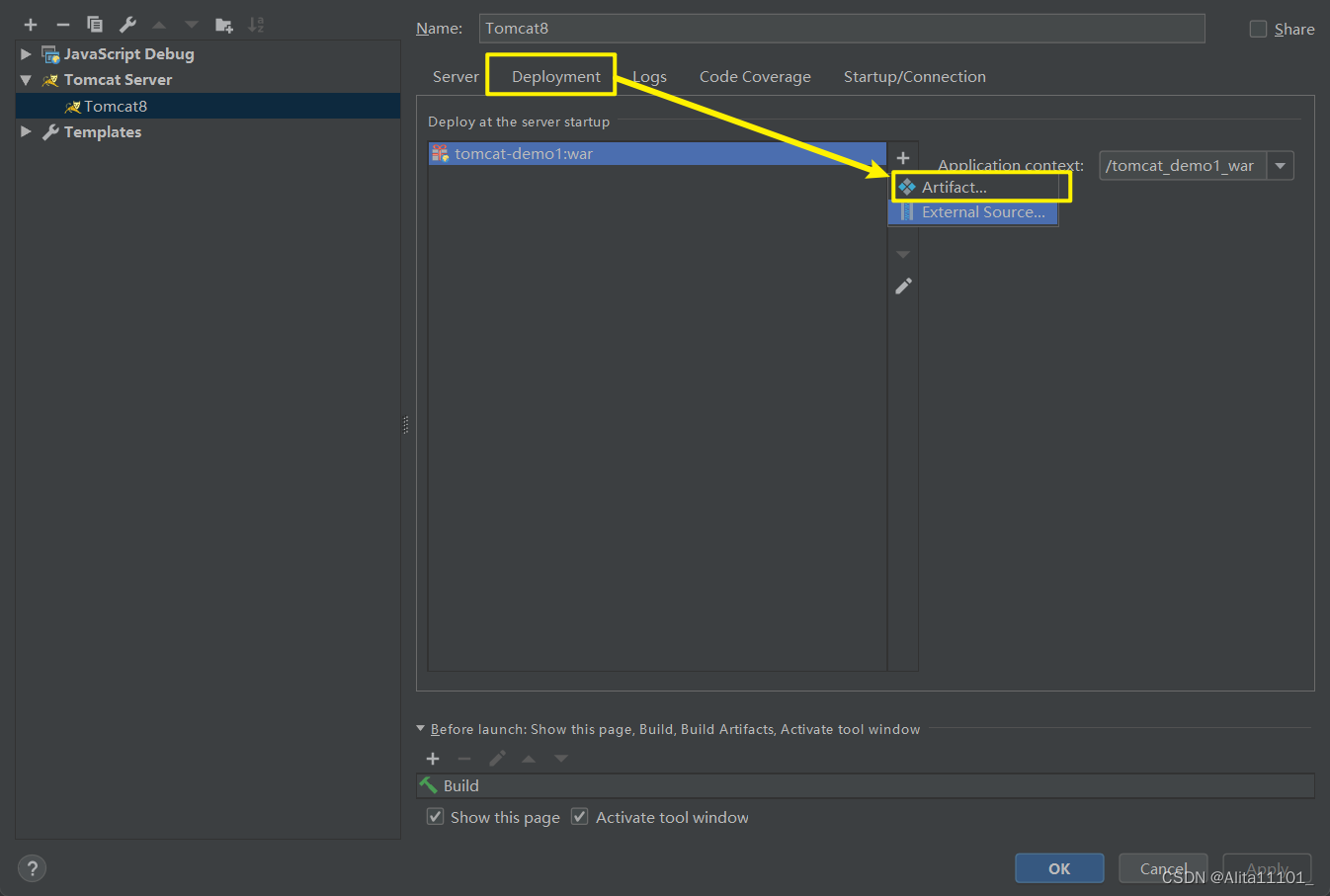Select Tomcat8 configuration in tree
Viewport: 1330px width, 896px height.
tap(208, 106)
